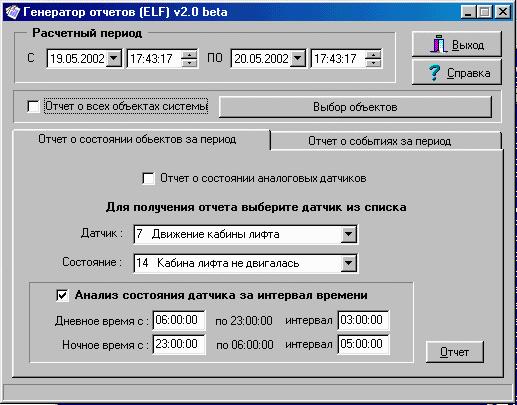Image resolution: width=517 pixels, height=405 pixels.
Task: Open the start date 19.05.2002 dropdown
Action: pos(114,59)
